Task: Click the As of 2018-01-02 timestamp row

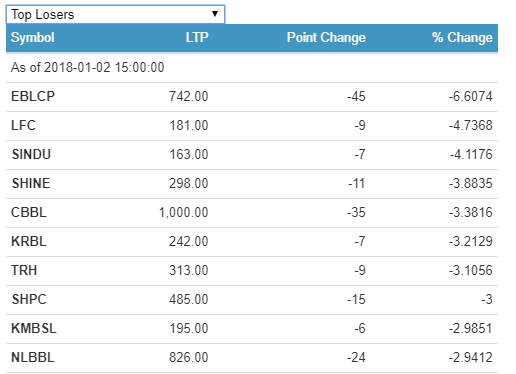Action: [252, 68]
